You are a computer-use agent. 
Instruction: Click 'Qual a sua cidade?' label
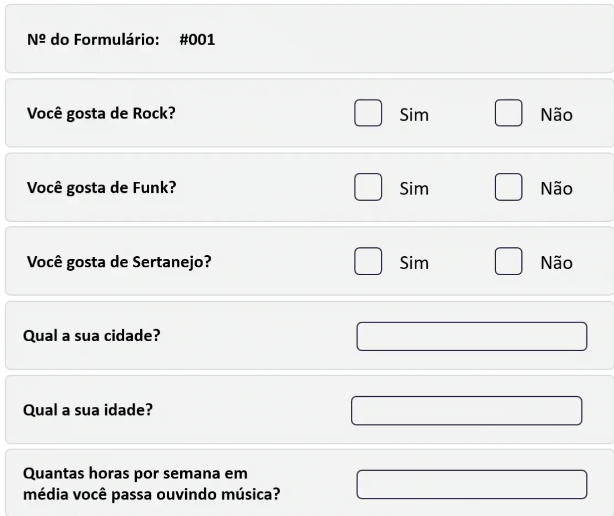(92, 335)
